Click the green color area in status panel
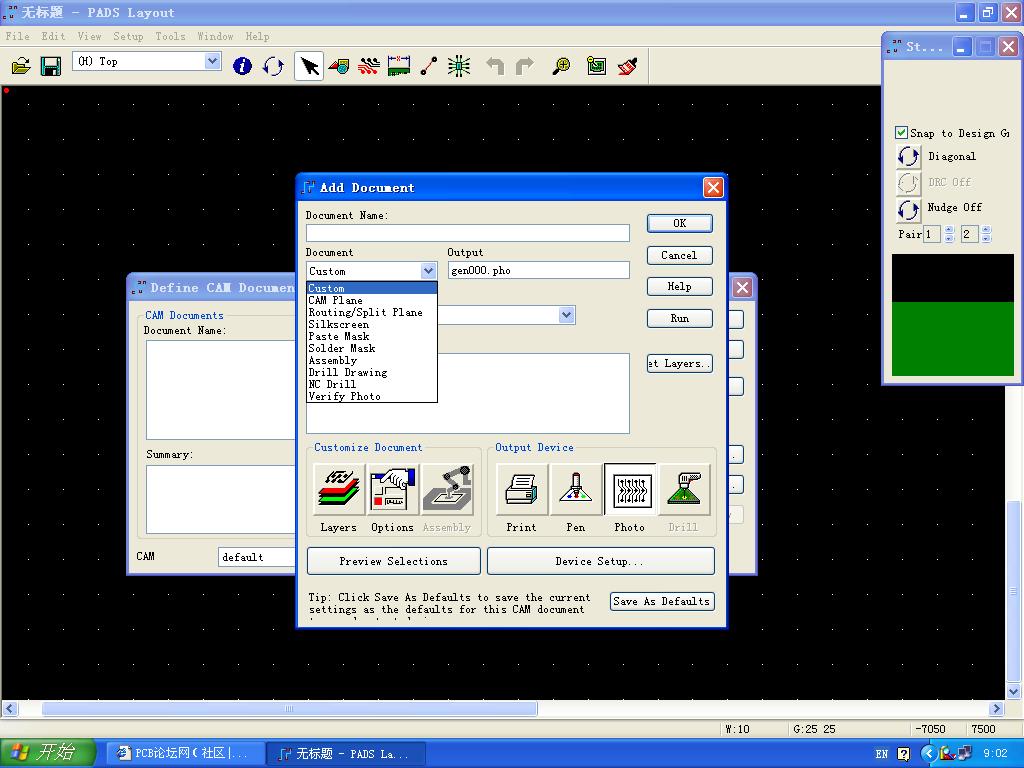The height and width of the screenshot is (768, 1024). coord(952,339)
